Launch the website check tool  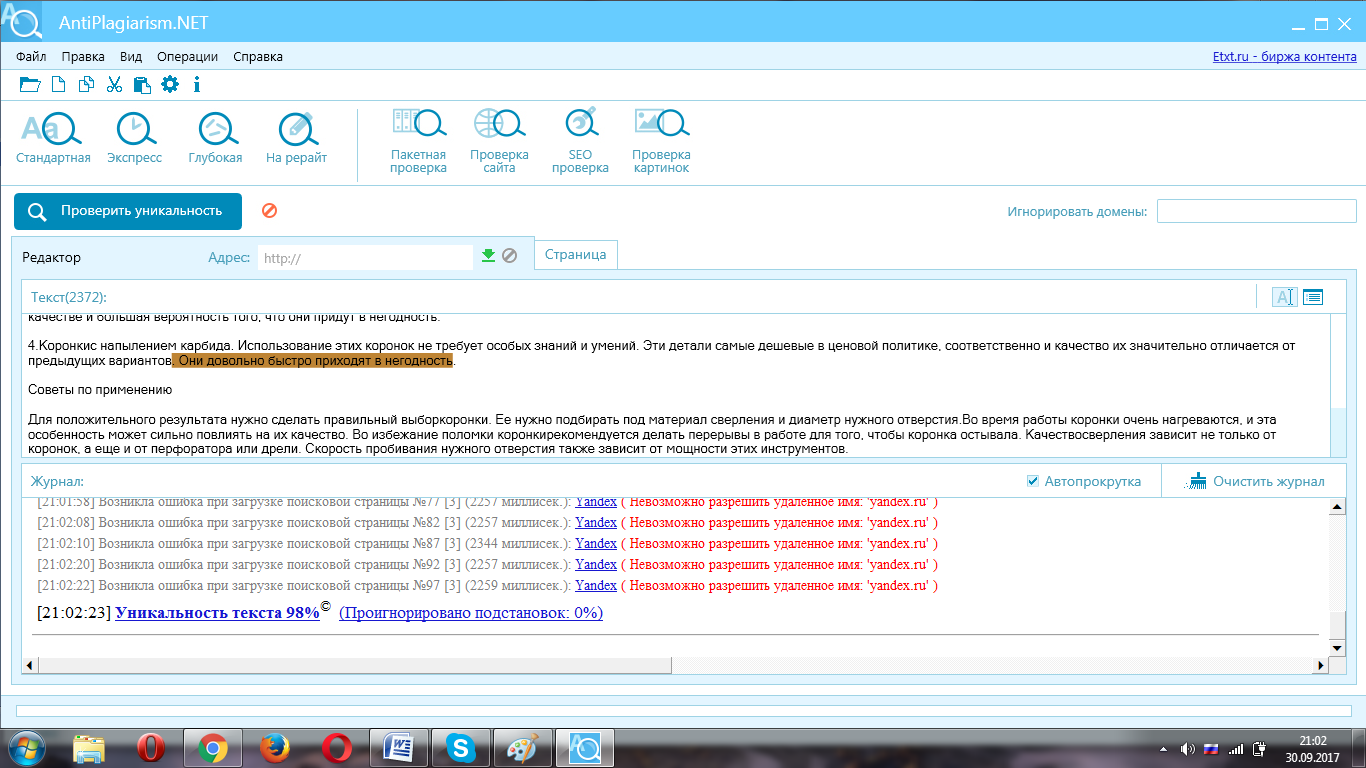pyautogui.click(x=499, y=140)
